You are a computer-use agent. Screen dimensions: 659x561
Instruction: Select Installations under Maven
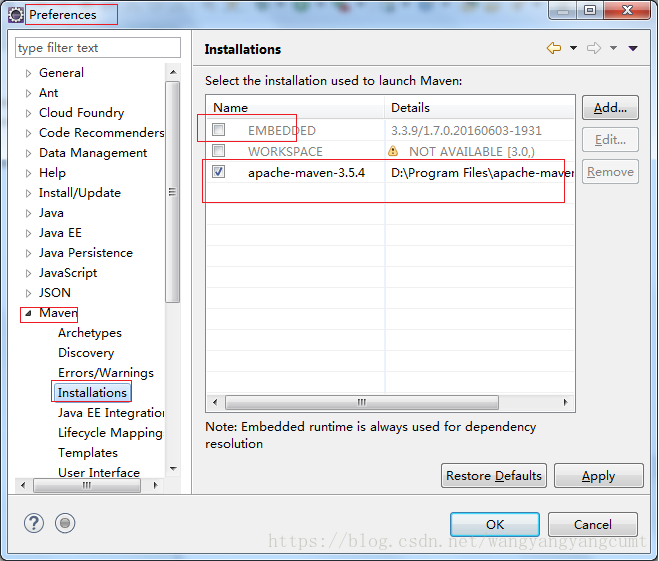click(x=92, y=392)
